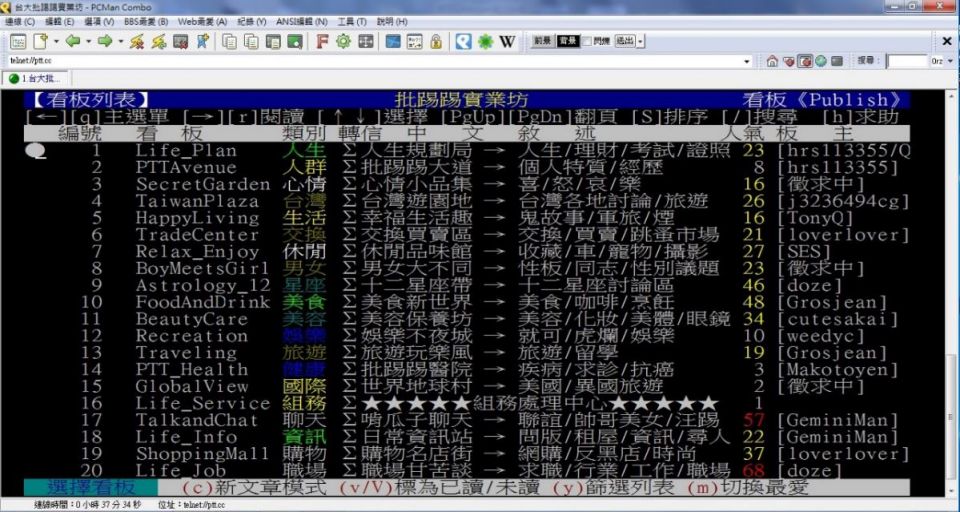The height and width of the screenshot is (512, 960).
Task: Select the FoodAndDrink board row
Action: (467, 302)
